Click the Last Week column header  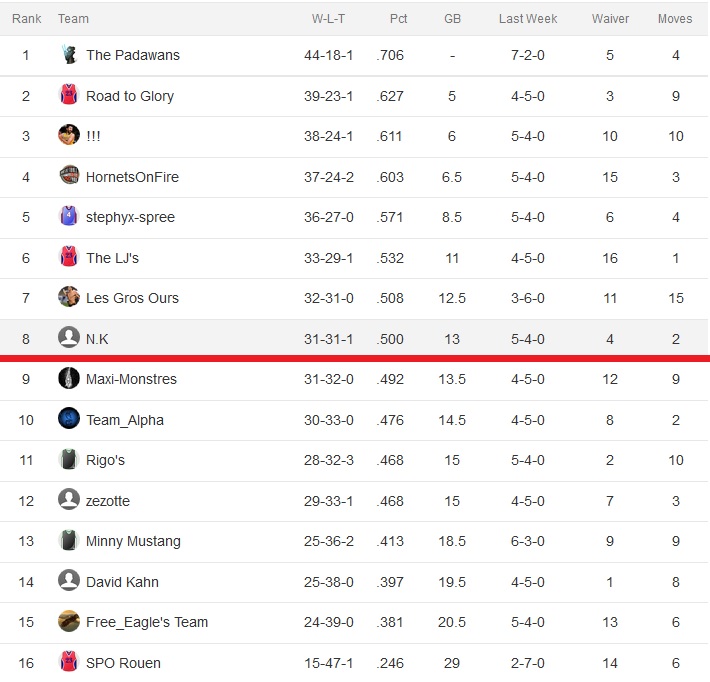coord(528,19)
